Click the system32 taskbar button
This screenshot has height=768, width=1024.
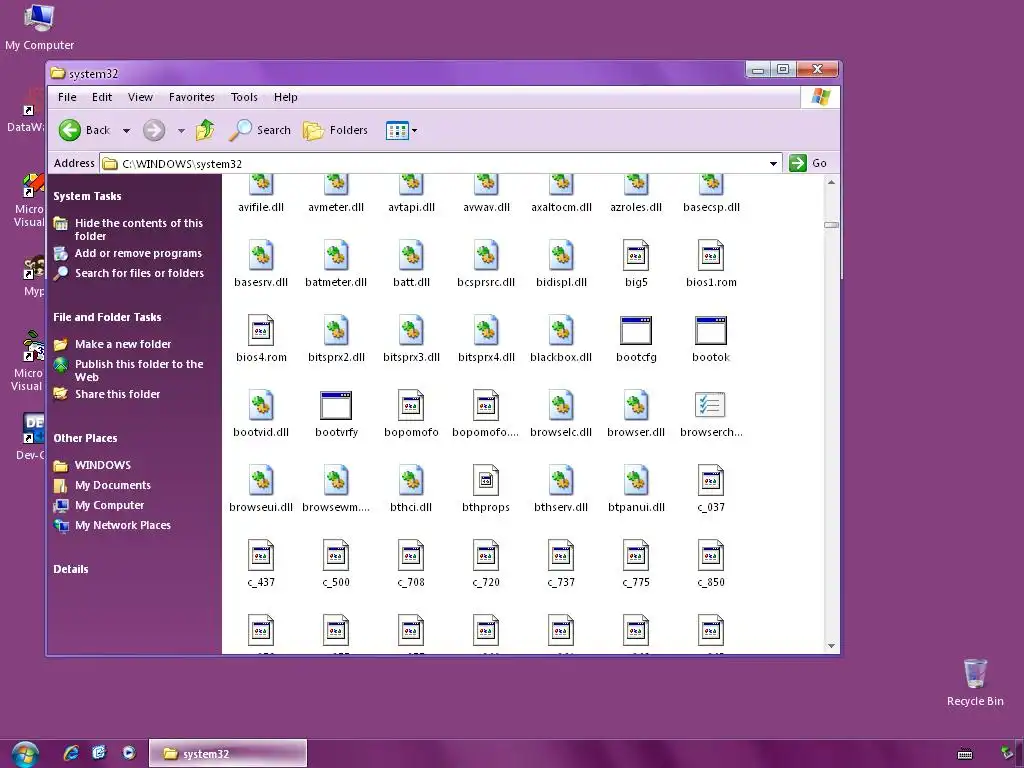tap(228, 754)
